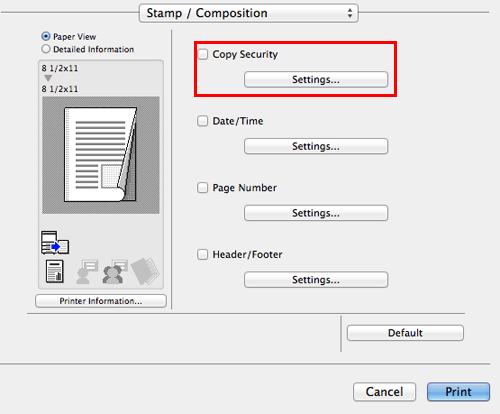The image size is (500, 414).
Task: Open Copy Security Settings
Action: pyautogui.click(x=316, y=79)
